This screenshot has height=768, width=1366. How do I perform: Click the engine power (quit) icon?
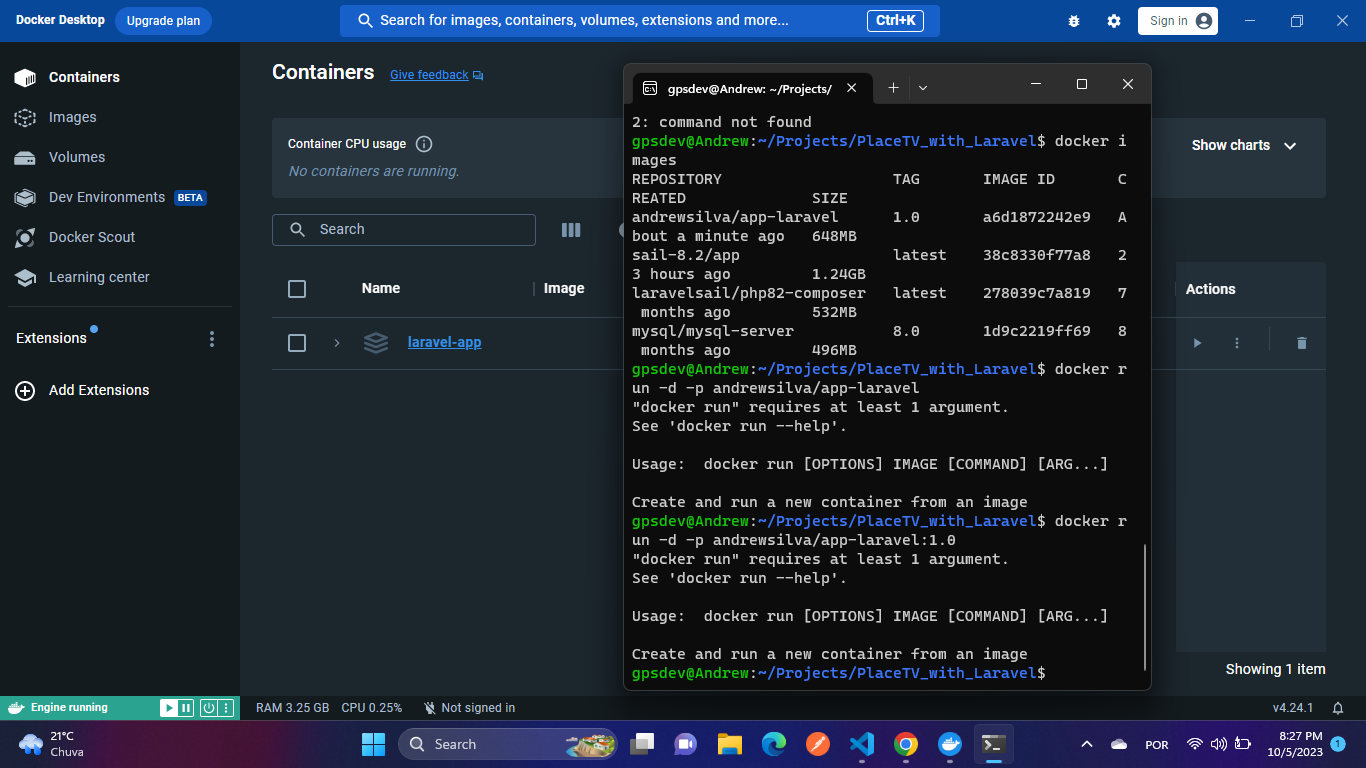[x=209, y=708]
